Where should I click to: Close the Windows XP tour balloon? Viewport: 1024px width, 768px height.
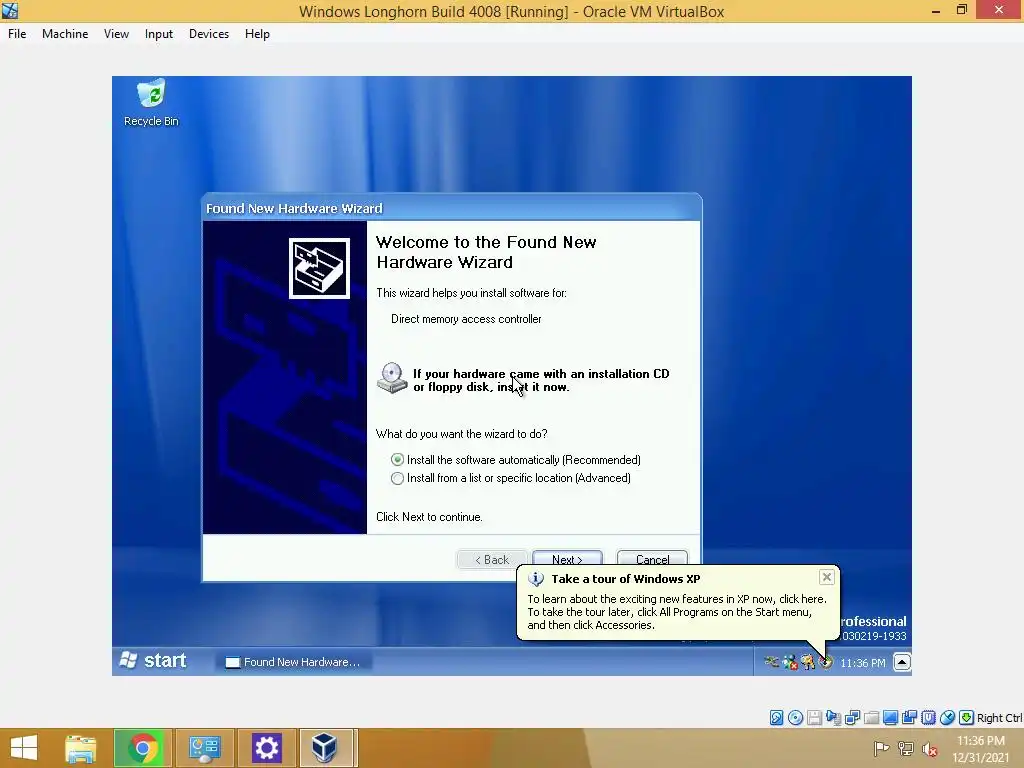point(827,577)
